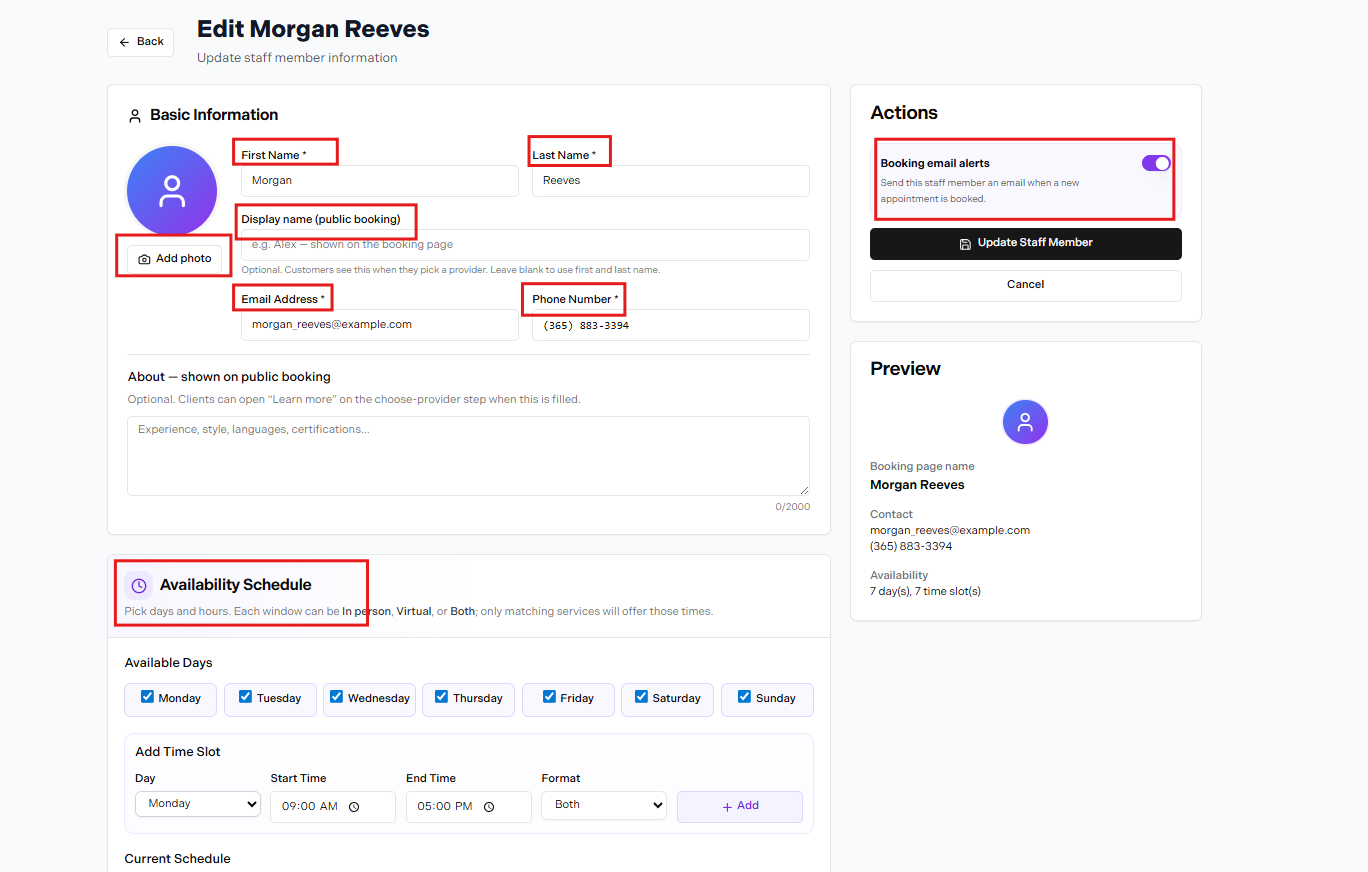
Task: Click the Available Days label
Action: [169, 663]
